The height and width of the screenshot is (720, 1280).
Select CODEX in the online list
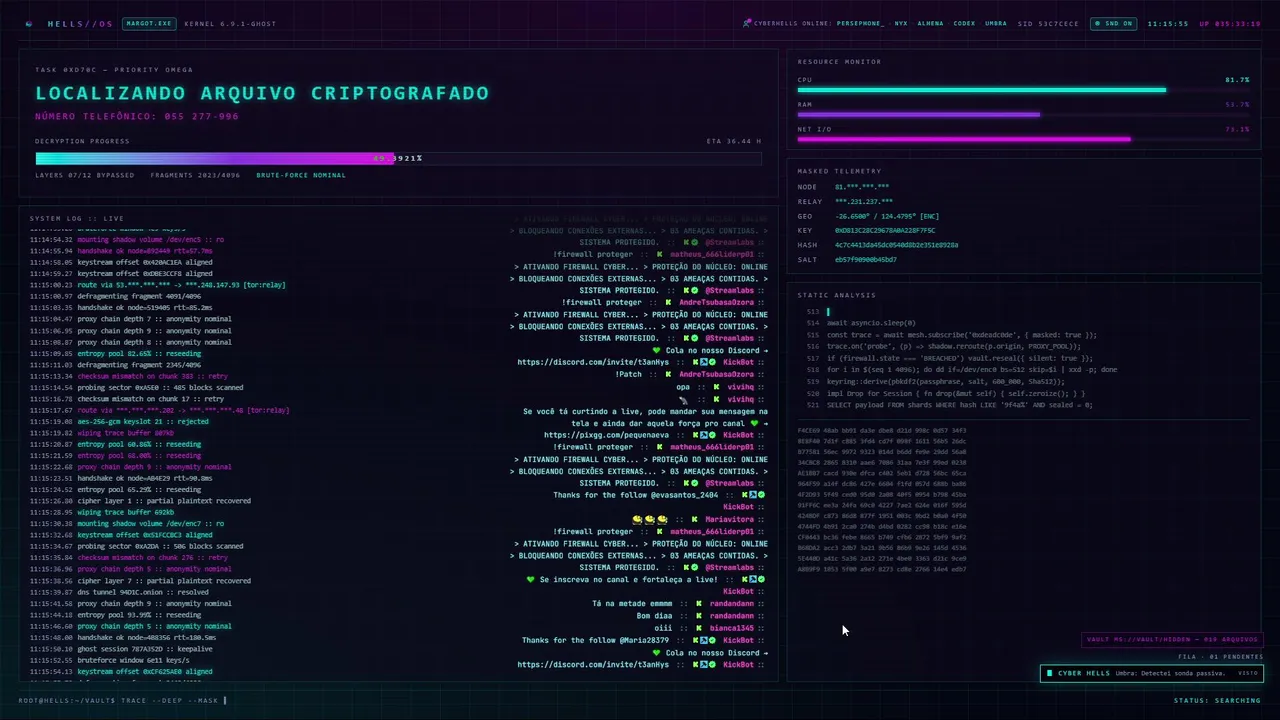(x=964, y=23)
